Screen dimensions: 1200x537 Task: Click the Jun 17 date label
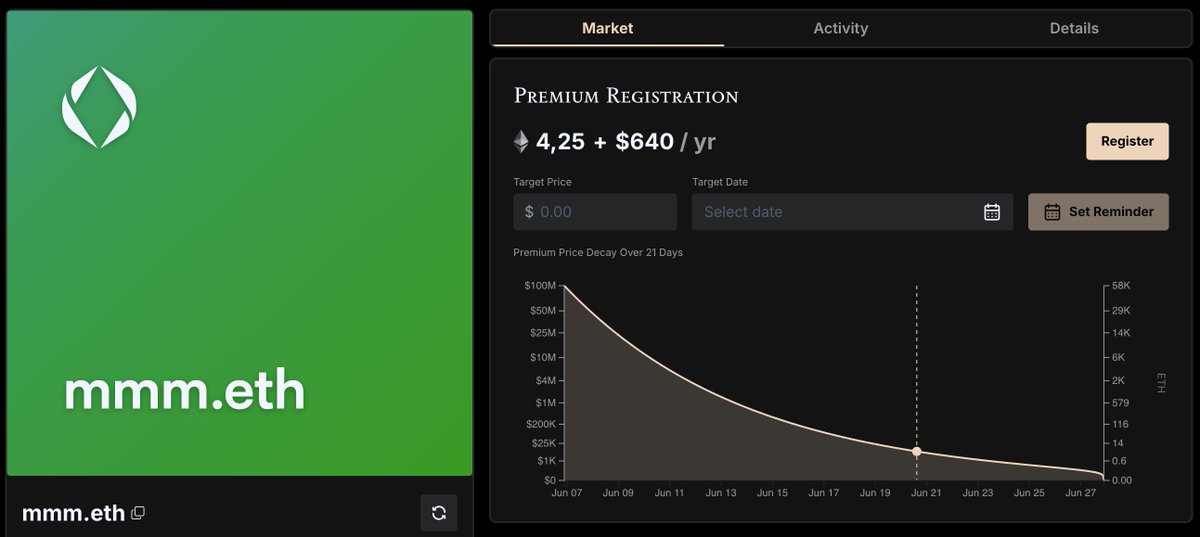pyautogui.click(x=824, y=493)
